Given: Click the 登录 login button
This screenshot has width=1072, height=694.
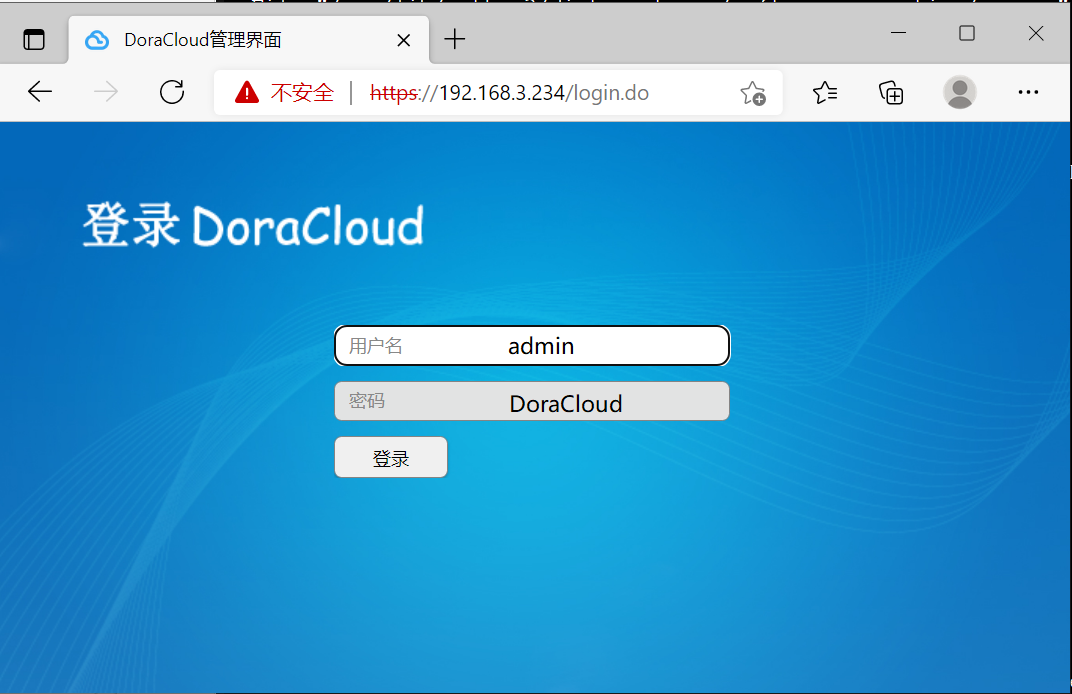Looking at the screenshot, I should pos(391,457).
